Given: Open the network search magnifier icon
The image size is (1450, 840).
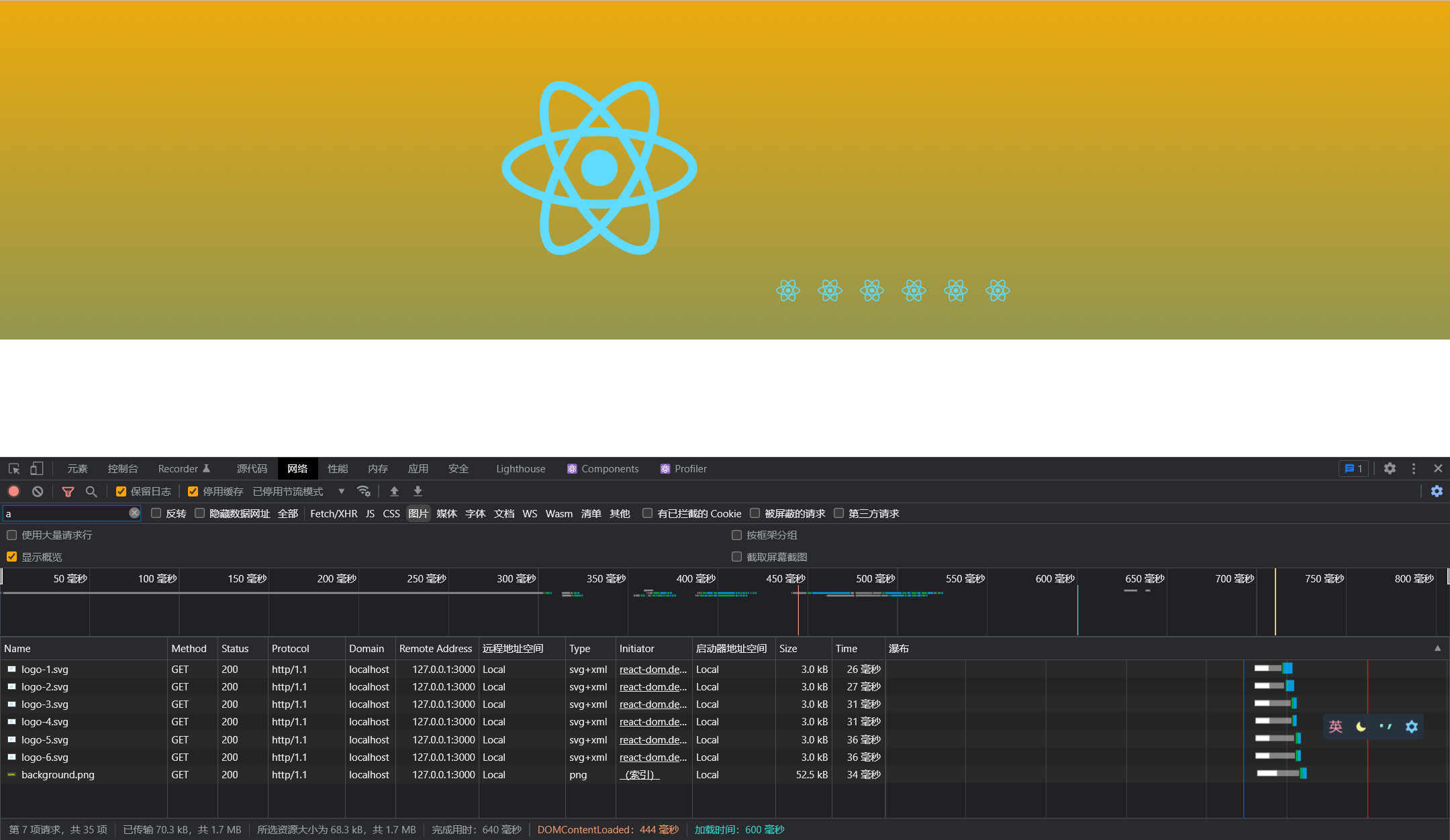Looking at the screenshot, I should coord(91,491).
